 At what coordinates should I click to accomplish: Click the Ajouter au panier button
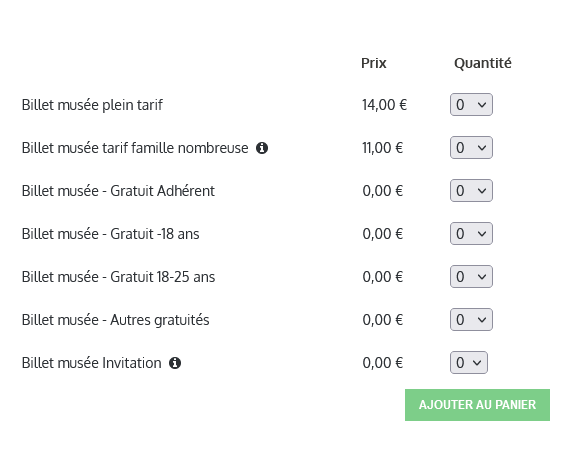[x=477, y=405]
